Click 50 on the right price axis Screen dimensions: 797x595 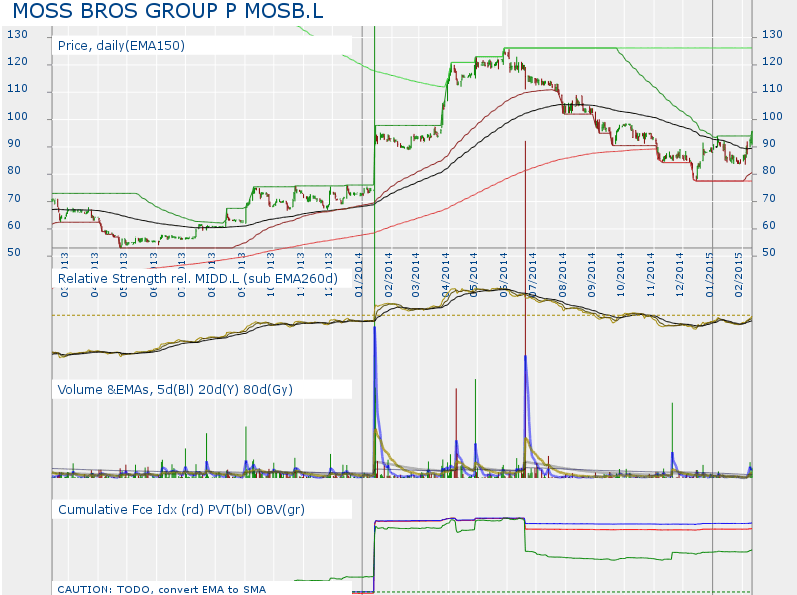769,253
